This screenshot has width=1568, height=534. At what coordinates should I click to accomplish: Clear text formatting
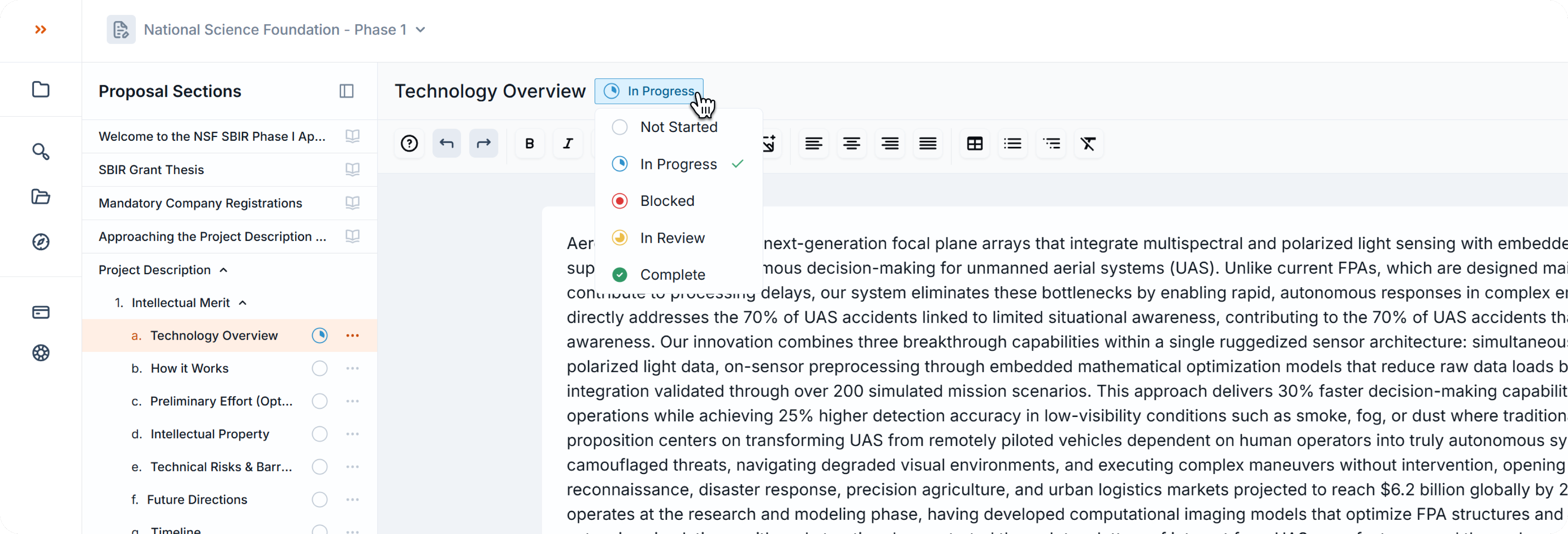coord(1088,143)
